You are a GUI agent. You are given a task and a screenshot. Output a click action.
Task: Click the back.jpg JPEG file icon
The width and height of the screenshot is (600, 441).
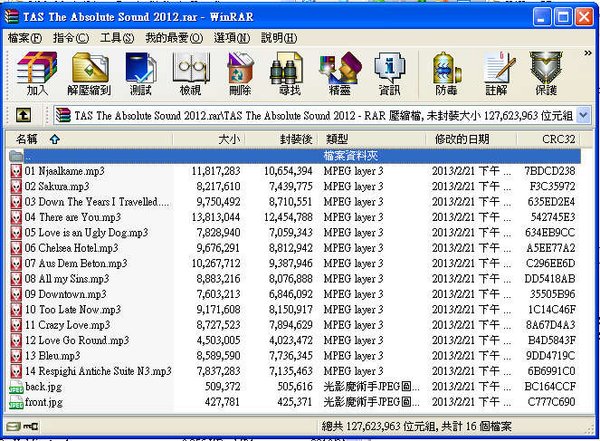(16, 387)
